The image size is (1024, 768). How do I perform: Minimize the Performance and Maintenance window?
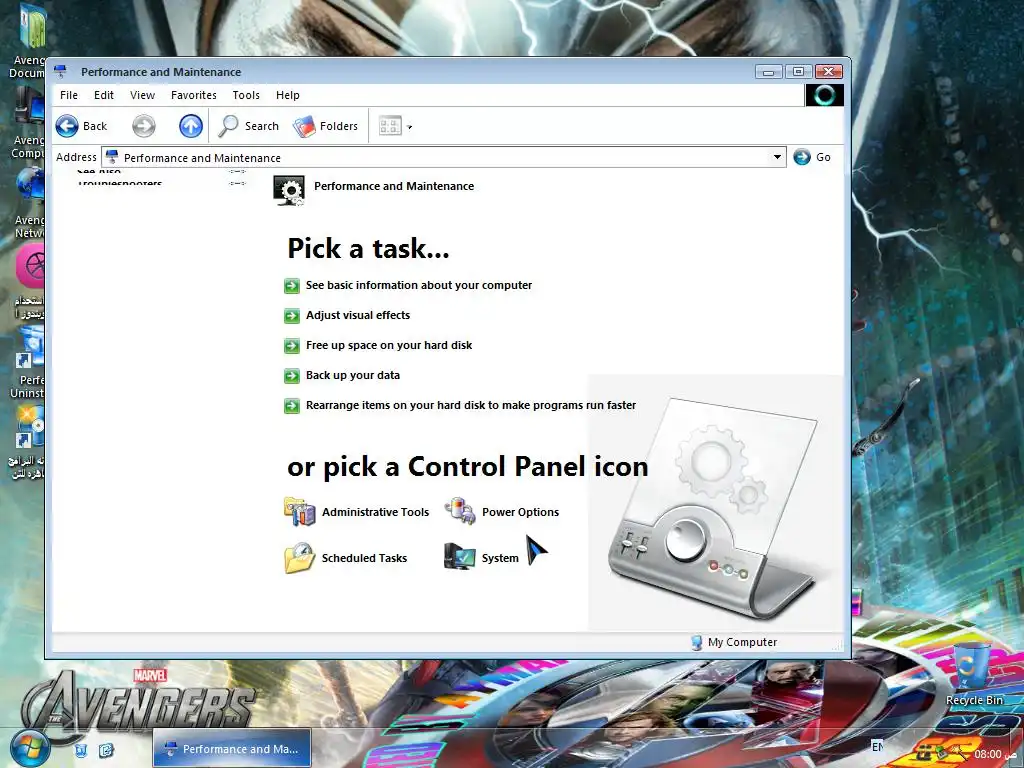pos(768,71)
